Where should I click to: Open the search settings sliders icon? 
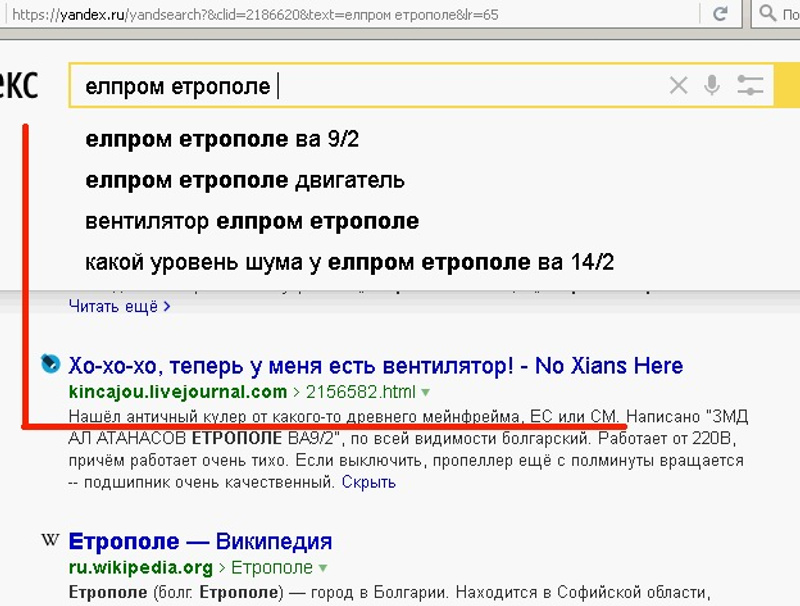[750, 86]
